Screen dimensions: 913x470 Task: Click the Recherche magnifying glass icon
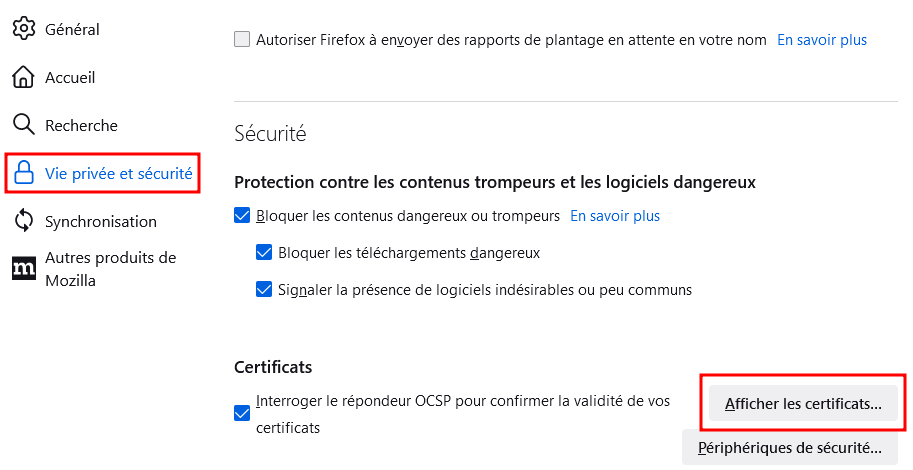(23, 125)
